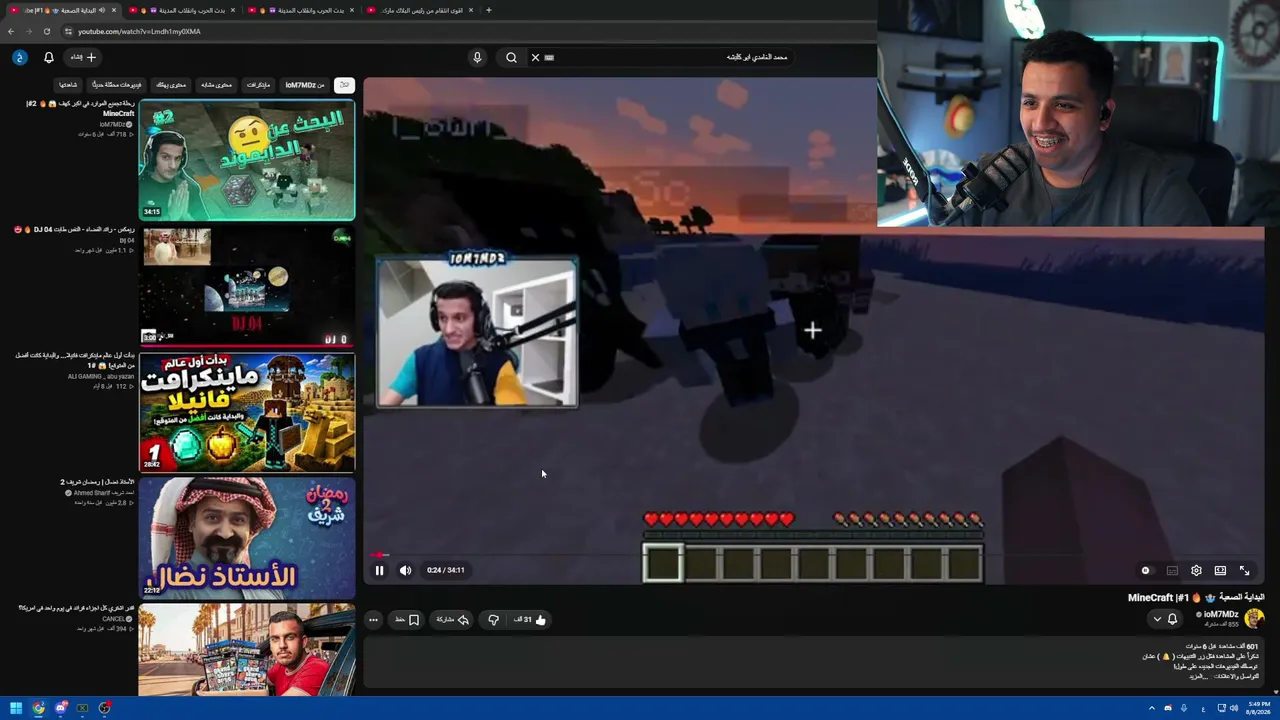Select the 'الكل' filter chip
1280x720 pixels.
(x=344, y=85)
